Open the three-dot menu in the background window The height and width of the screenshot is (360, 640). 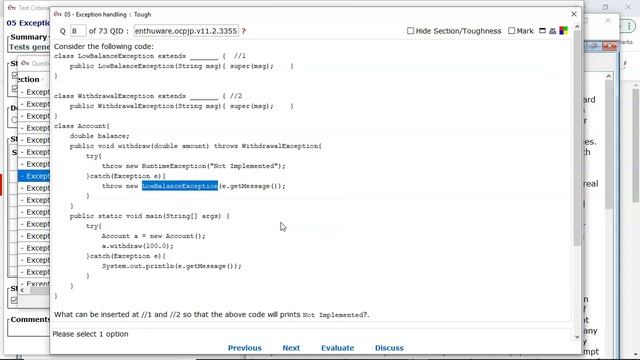[x=629, y=26]
